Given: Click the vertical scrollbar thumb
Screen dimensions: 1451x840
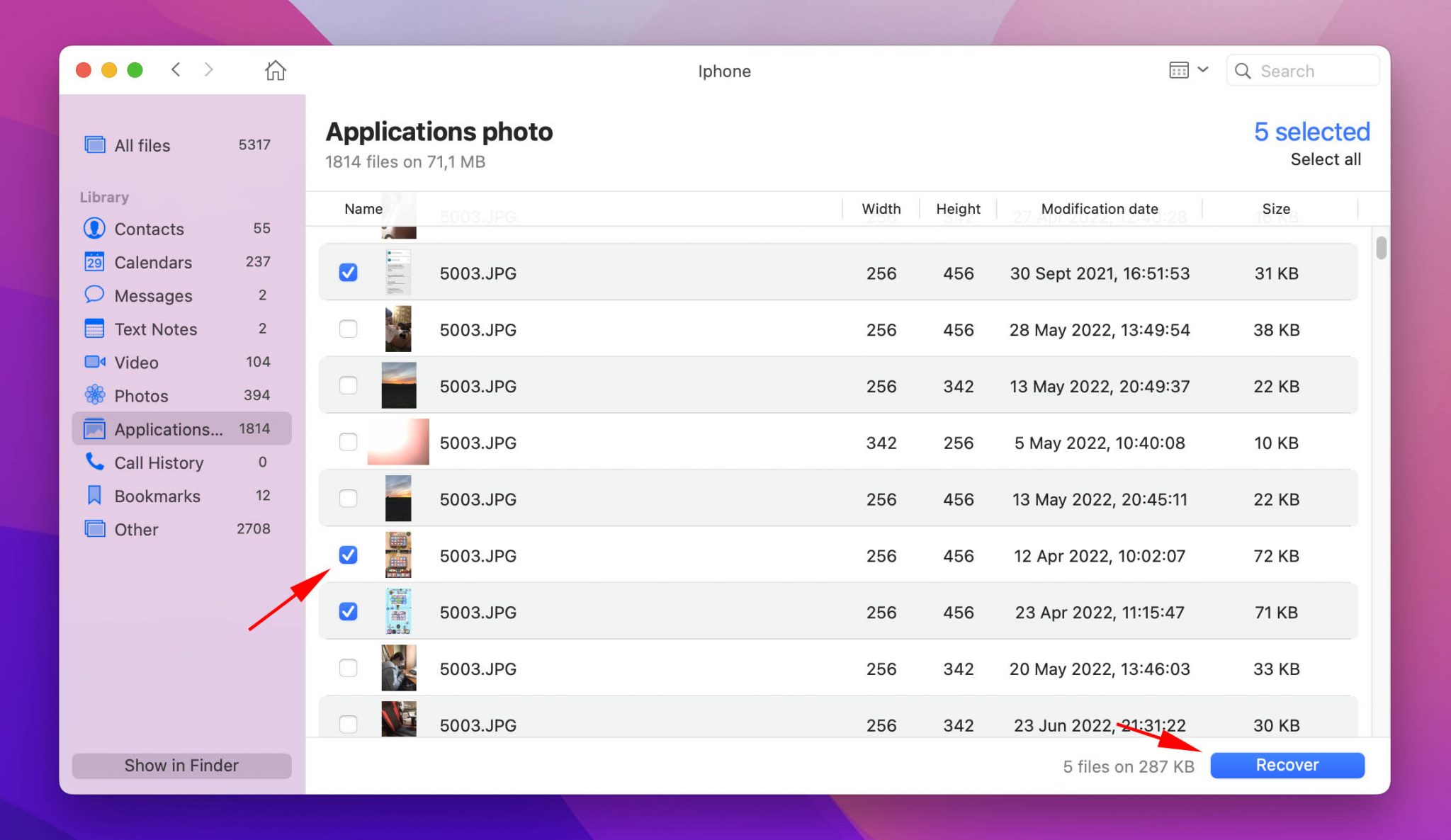Looking at the screenshot, I should tap(1381, 248).
